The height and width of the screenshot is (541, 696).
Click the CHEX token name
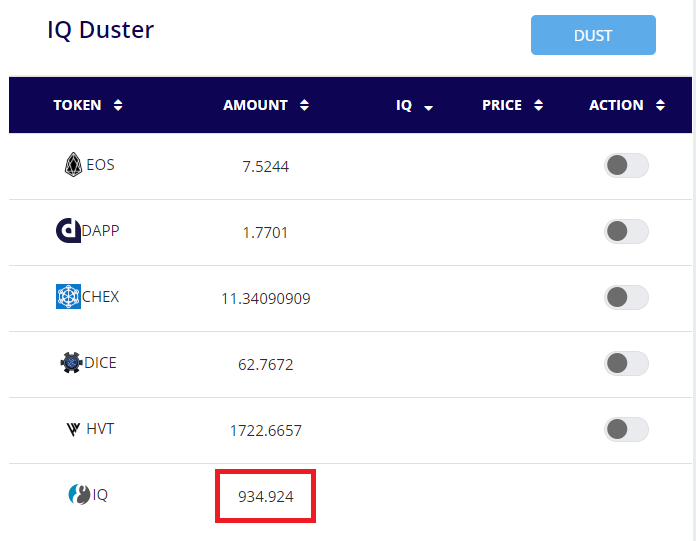click(x=100, y=296)
